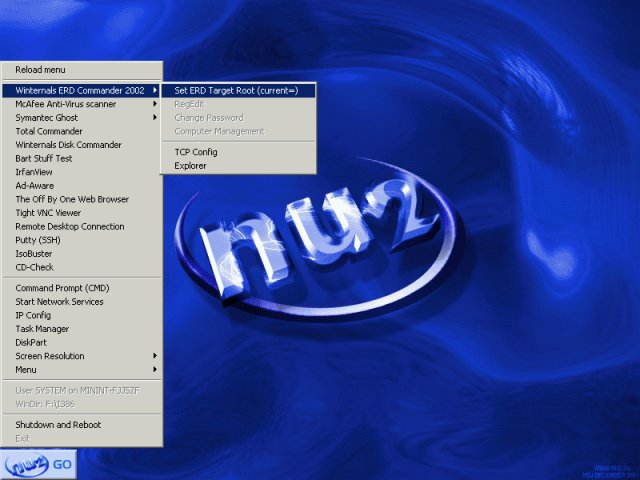Expand Screen Resolution submenu arrow

tap(155, 356)
